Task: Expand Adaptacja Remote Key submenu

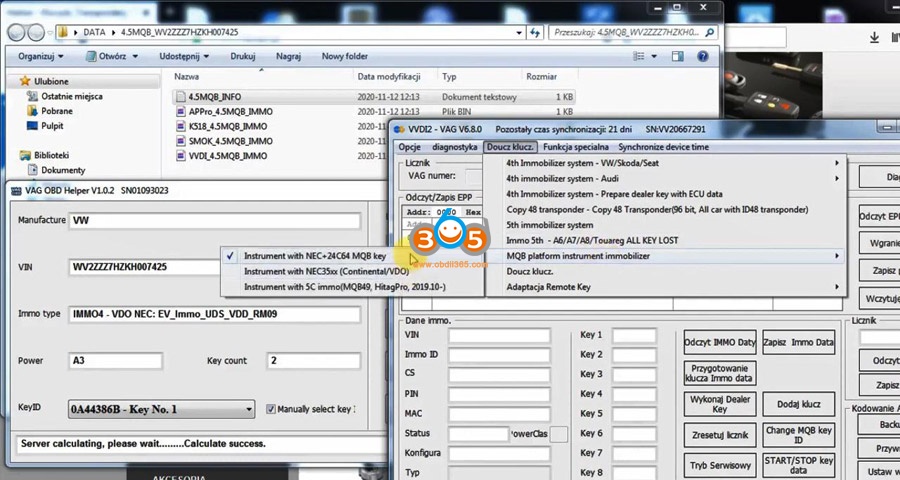Action: pyautogui.click(x=665, y=287)
